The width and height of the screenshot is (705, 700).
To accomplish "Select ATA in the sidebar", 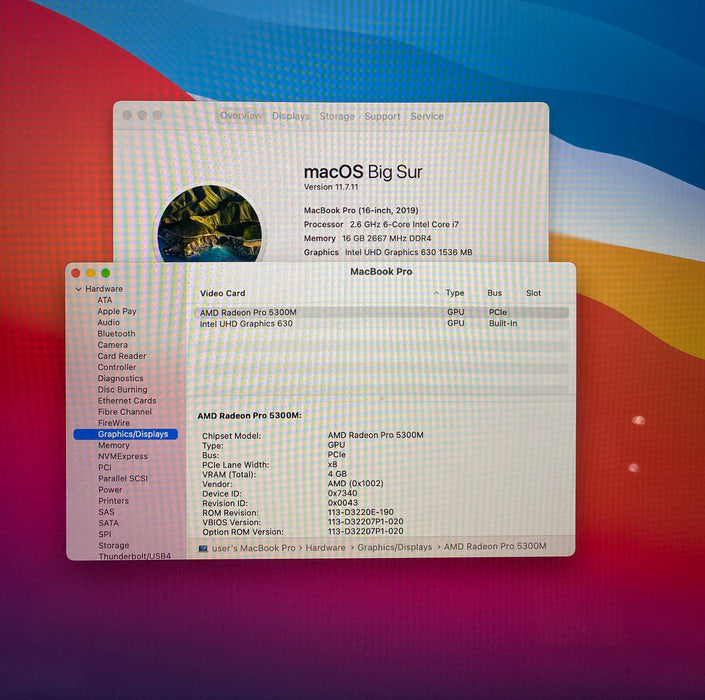I will click(105, 300).
